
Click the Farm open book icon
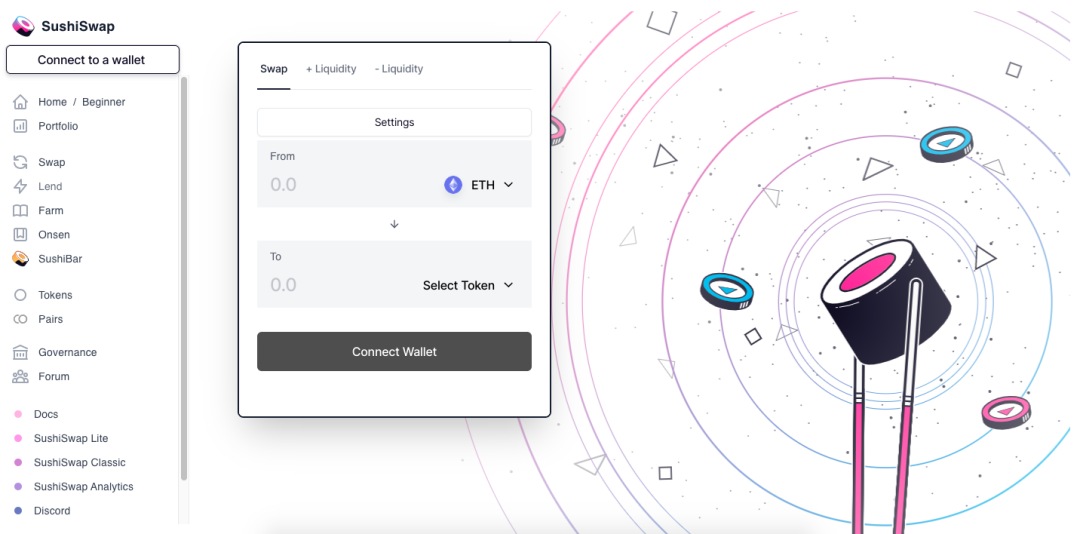[21, 211]
